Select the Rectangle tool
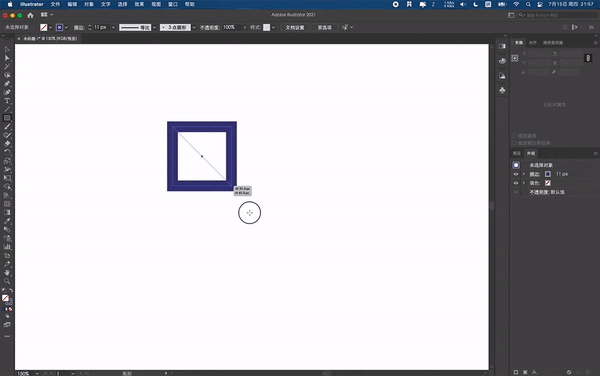Image resolution: width=600 pixels, height=376 pixels. (7, 118)
